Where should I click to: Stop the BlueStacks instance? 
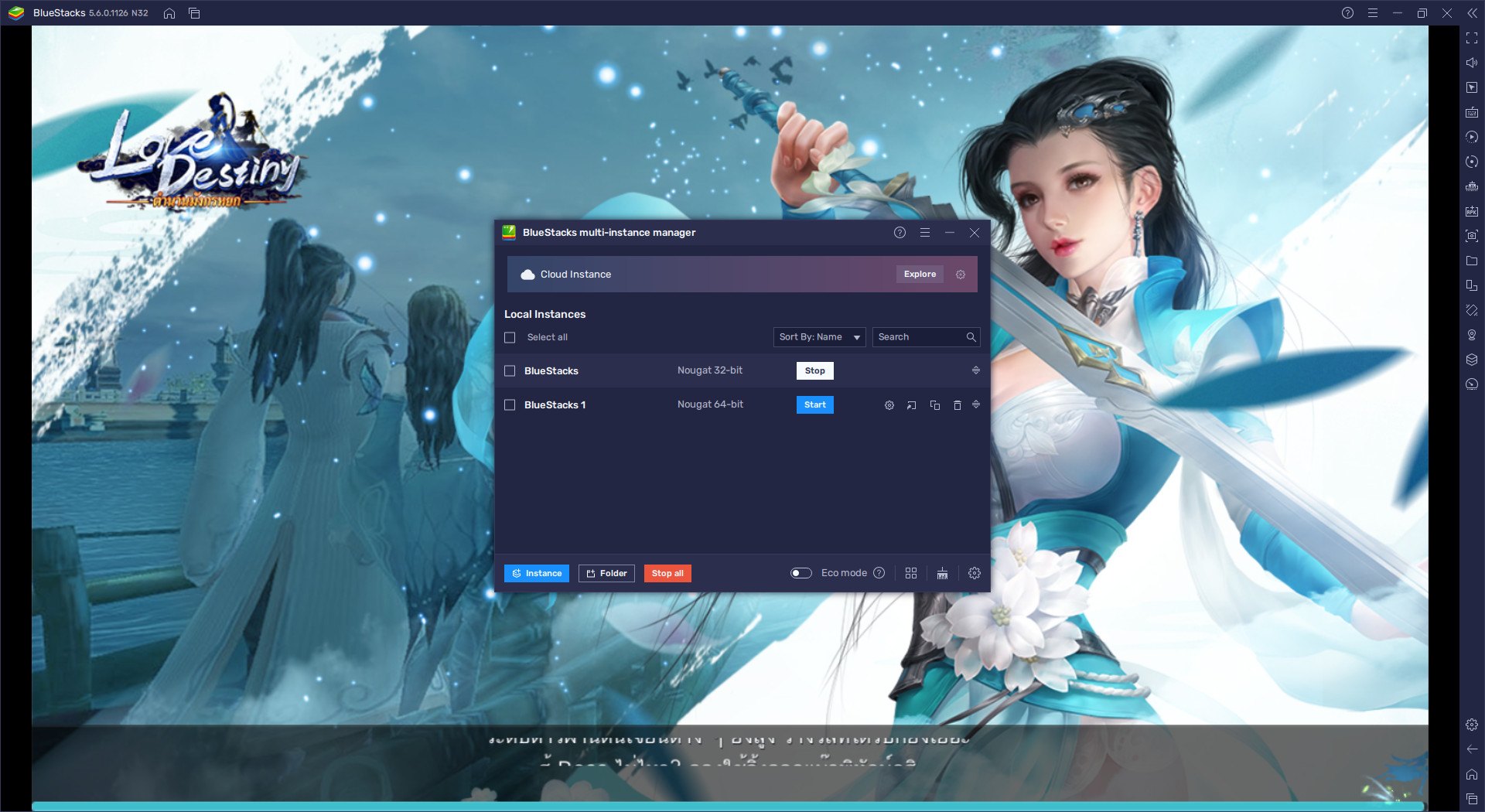click(814, 370)
